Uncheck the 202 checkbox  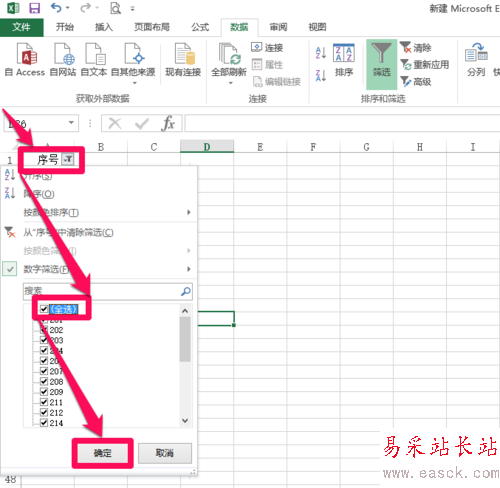pos(44,330)
